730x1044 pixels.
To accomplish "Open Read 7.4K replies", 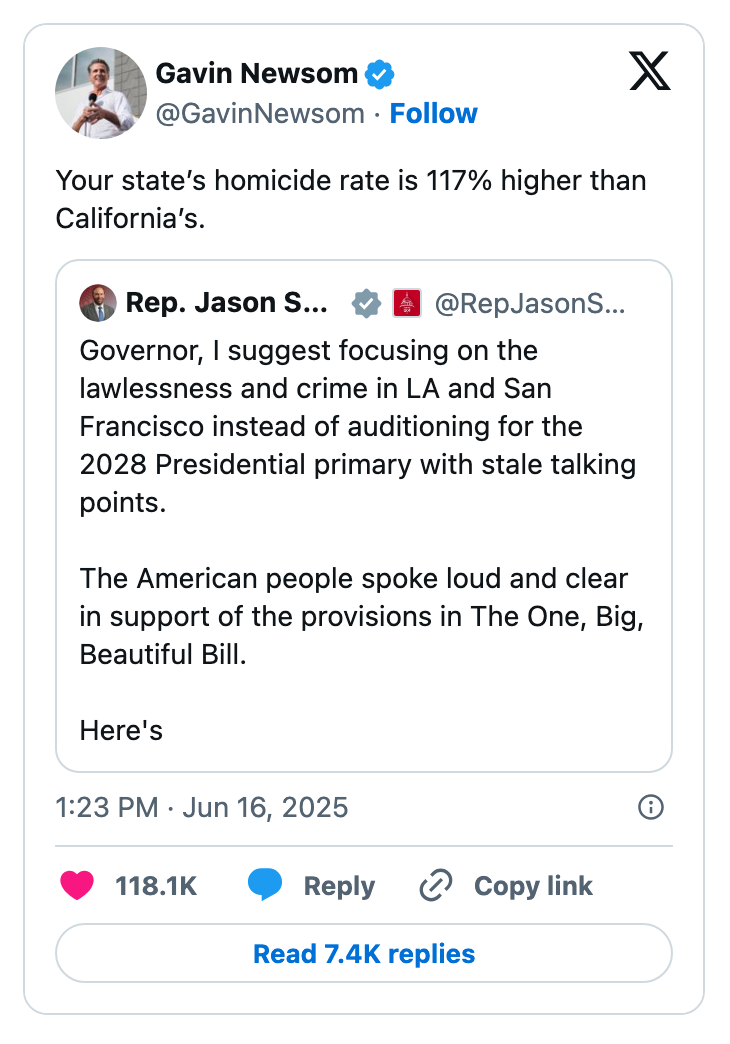I will click(x=365, y=954).
